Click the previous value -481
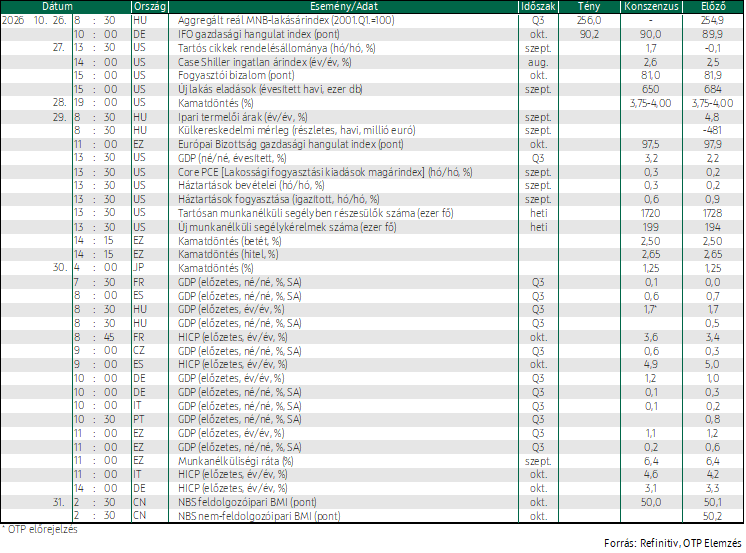This screenshot has height=553, width=746. click(712, 130)
